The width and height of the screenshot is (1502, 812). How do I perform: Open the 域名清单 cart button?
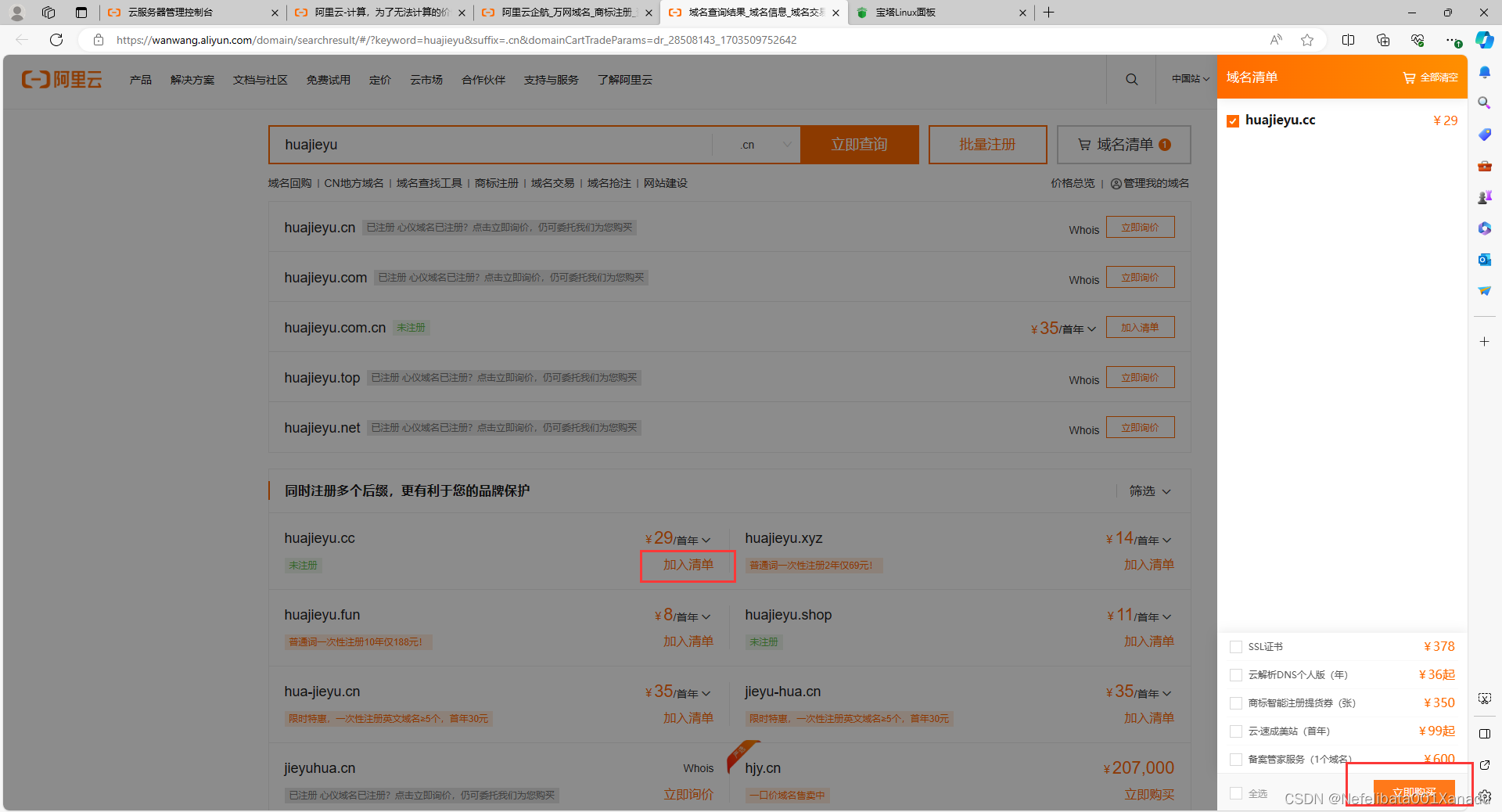click(1123, 145)
